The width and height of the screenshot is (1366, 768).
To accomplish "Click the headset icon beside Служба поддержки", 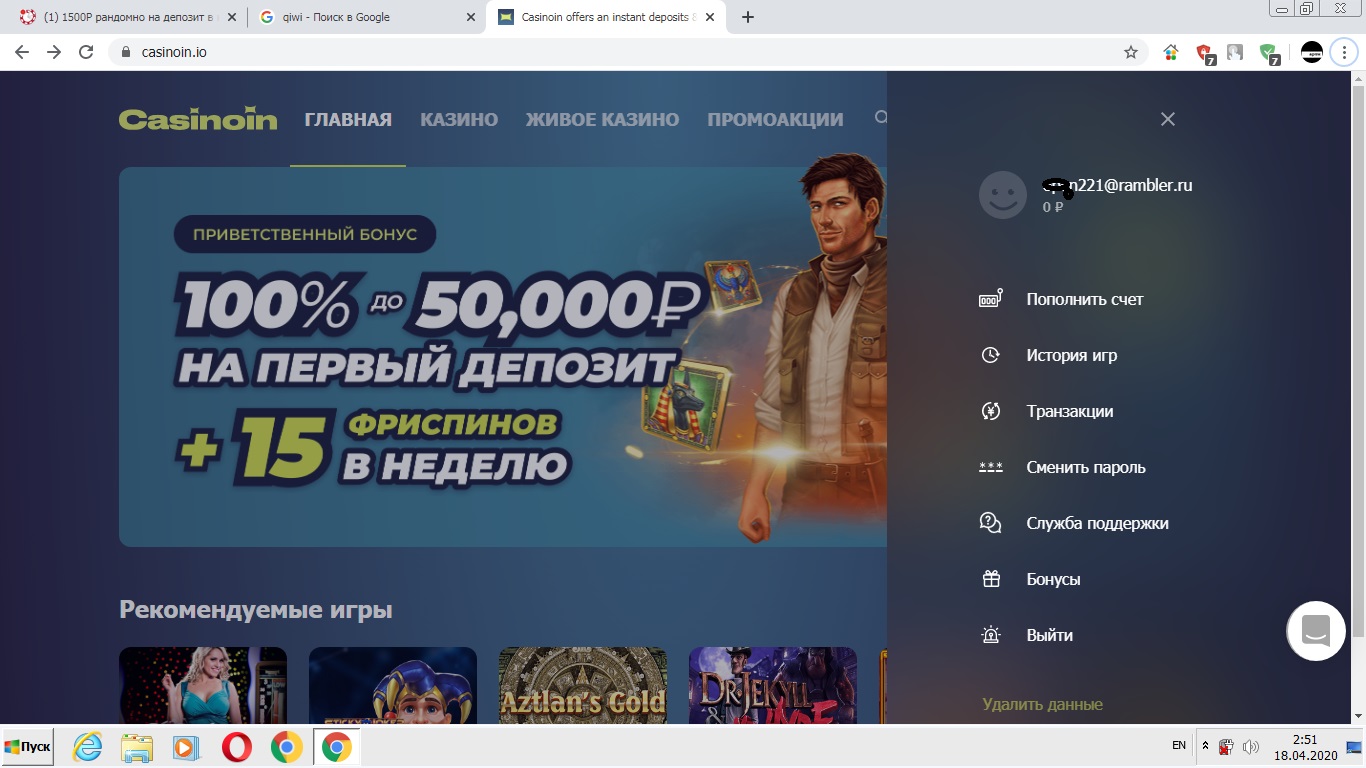I will point(990,523).
